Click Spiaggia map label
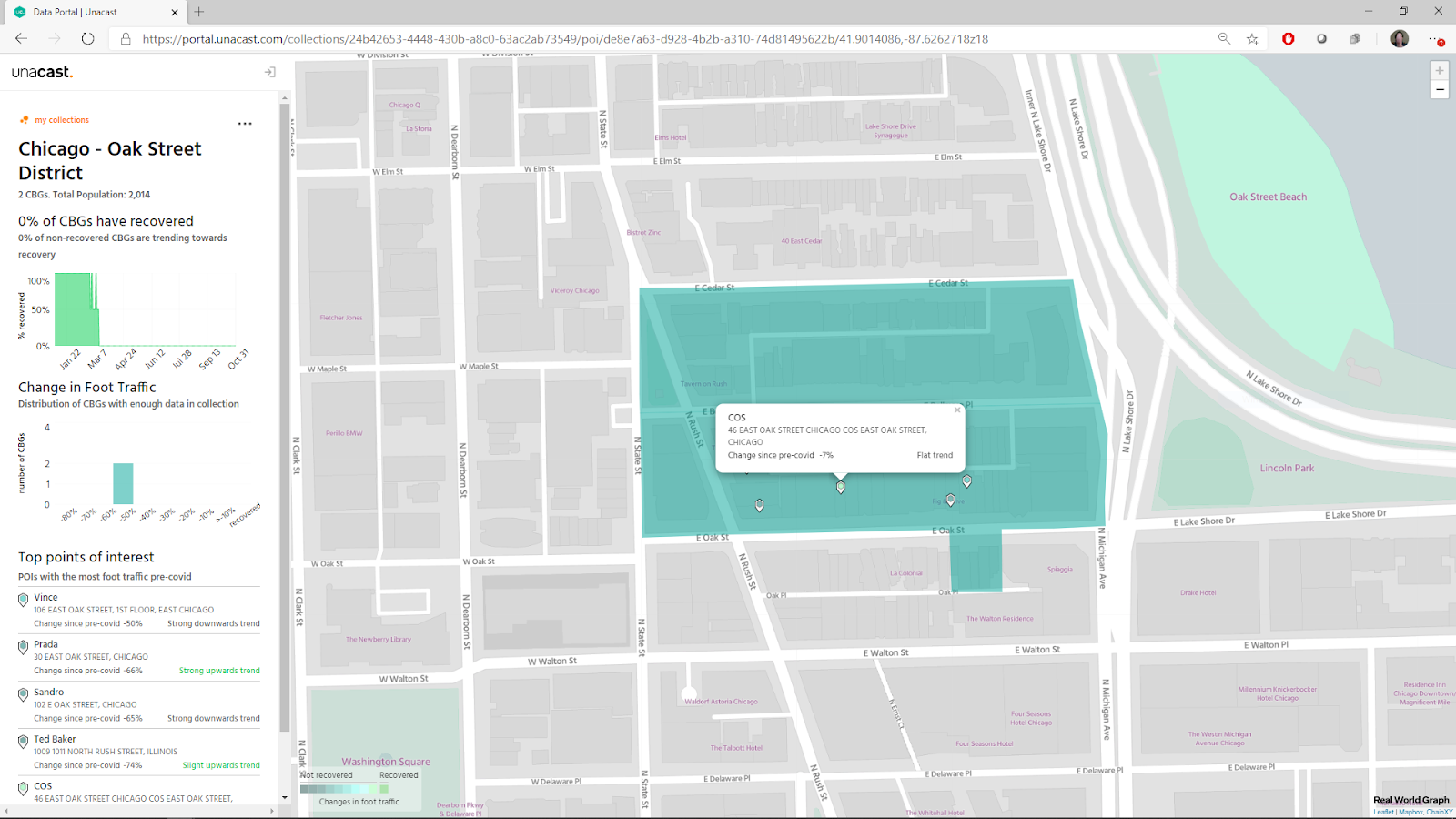 [1060, 570]
